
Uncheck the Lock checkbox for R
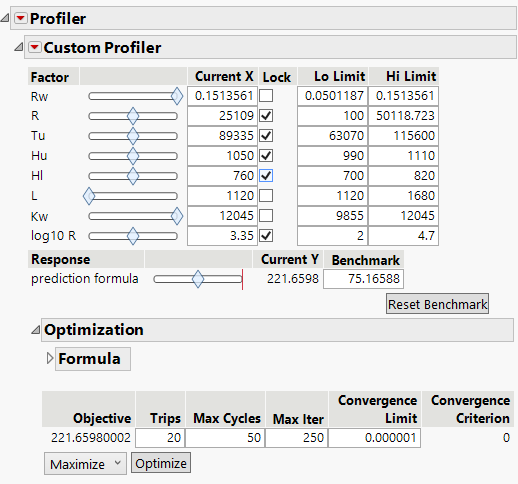(266, 116)
